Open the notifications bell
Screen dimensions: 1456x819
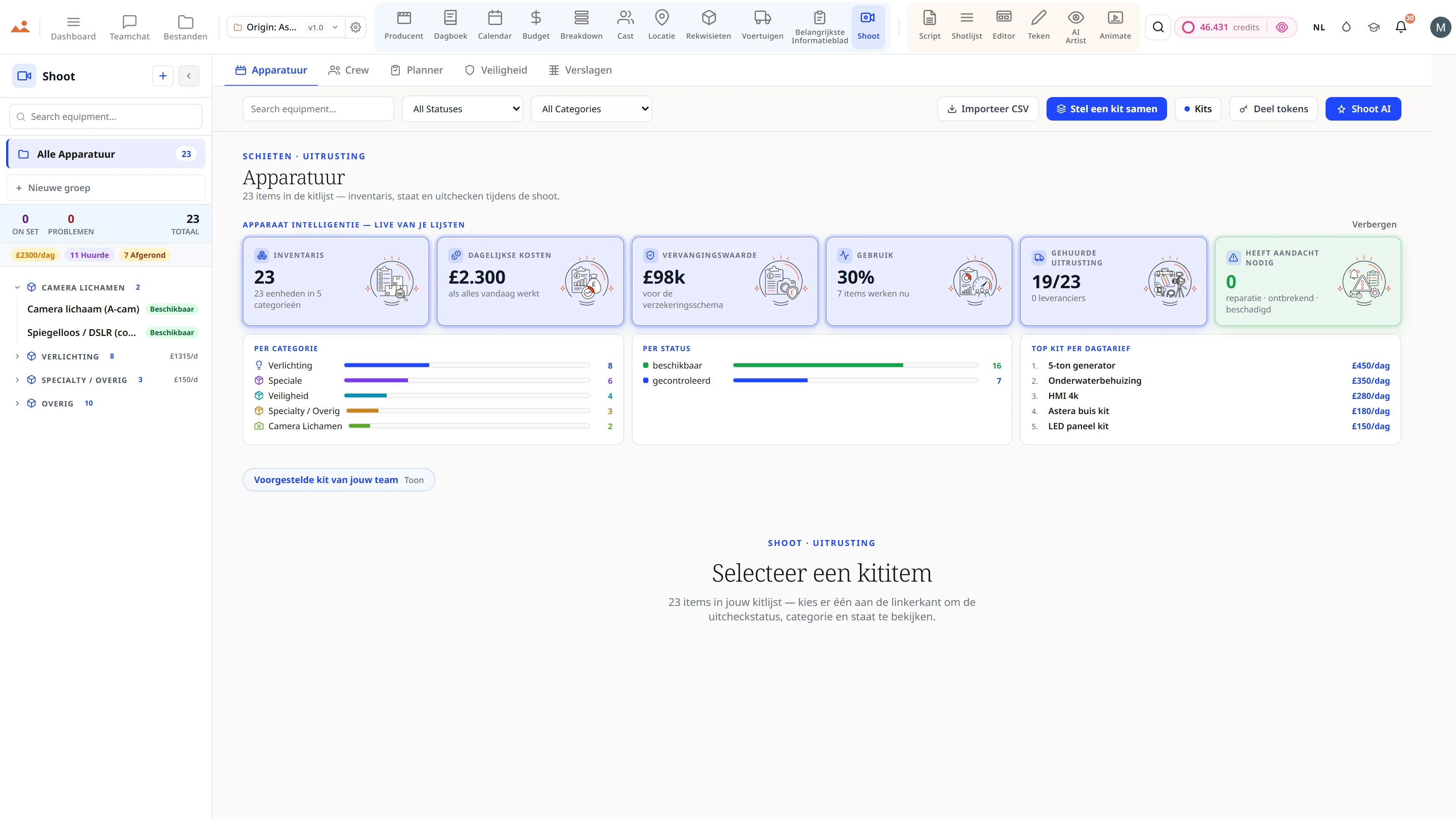pyautogui.click(x=1400, y=27)
